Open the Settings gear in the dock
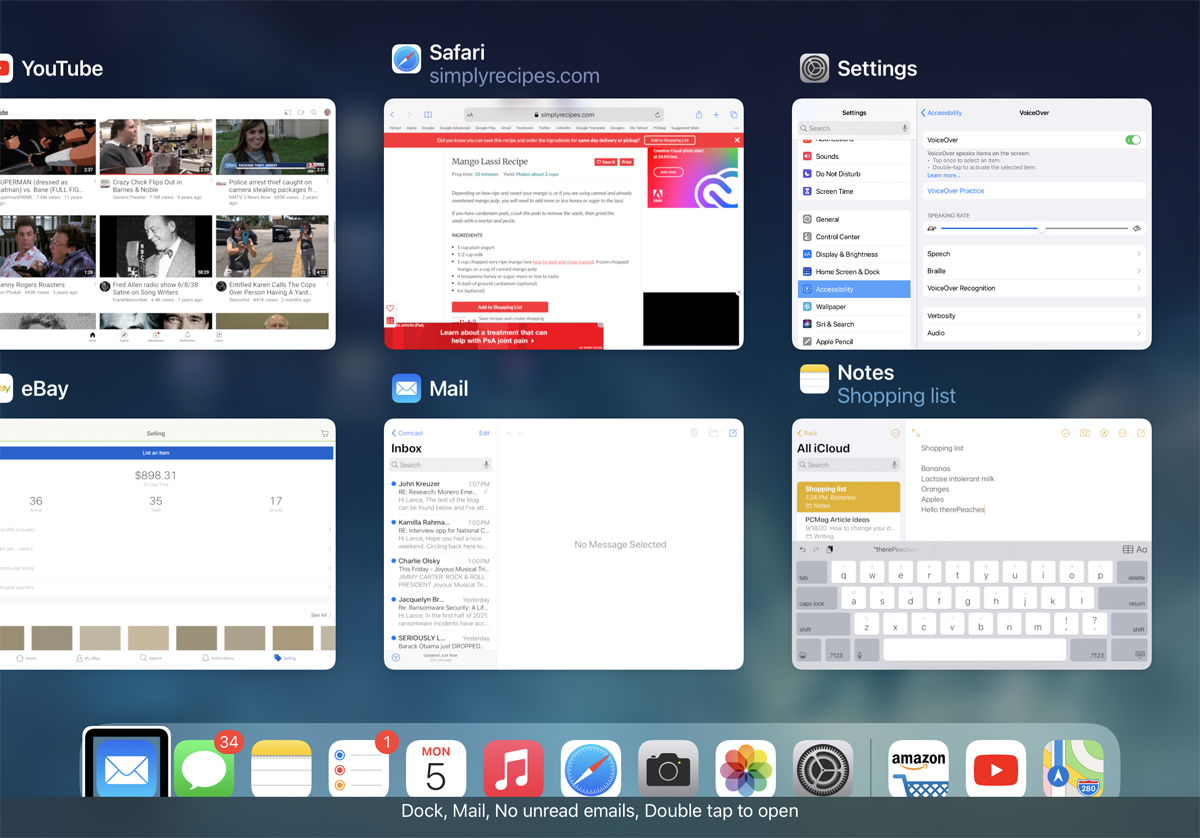The height and width of the screenshot is (838, 1200). pyautogui.click(x=823, y=769)
